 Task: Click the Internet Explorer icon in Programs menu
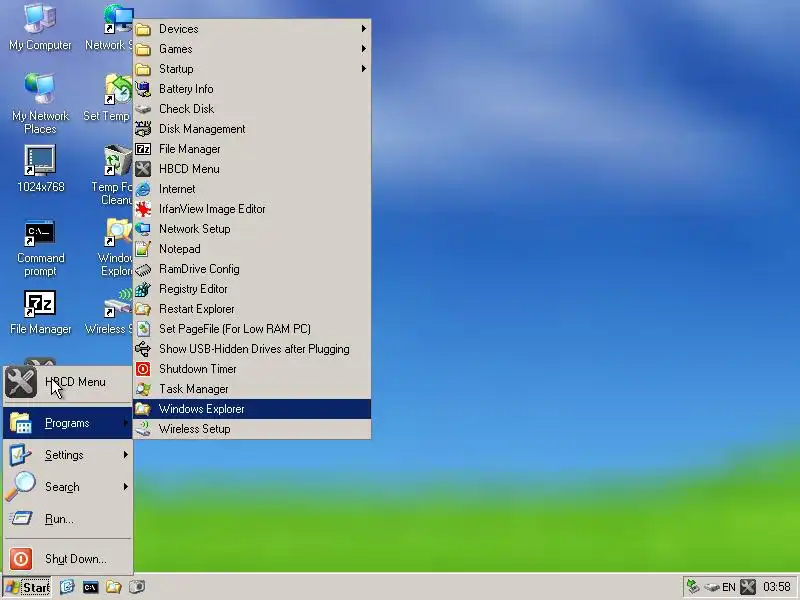[x=143, y=189]
